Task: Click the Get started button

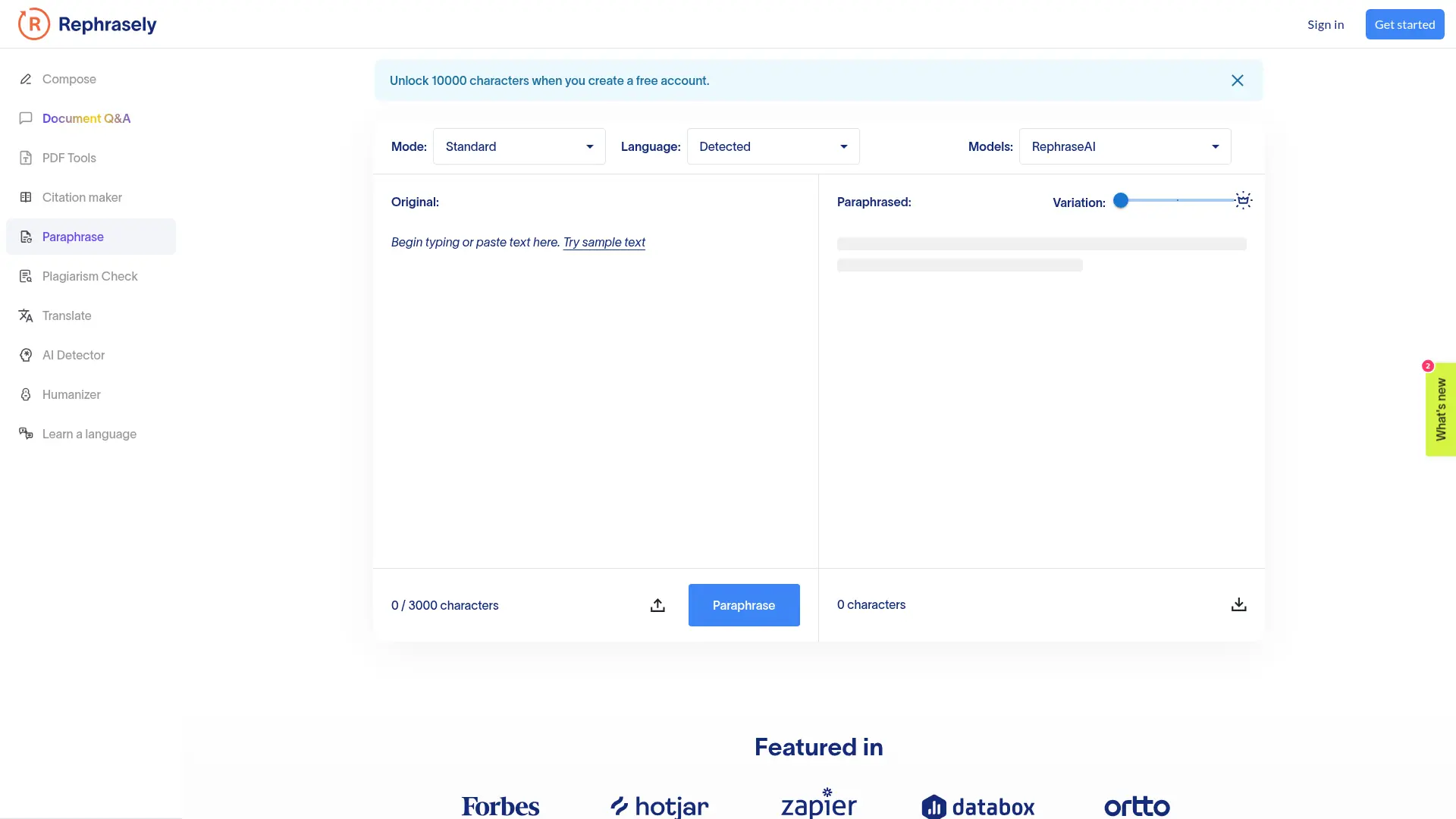Action: tap(1404, 24)
